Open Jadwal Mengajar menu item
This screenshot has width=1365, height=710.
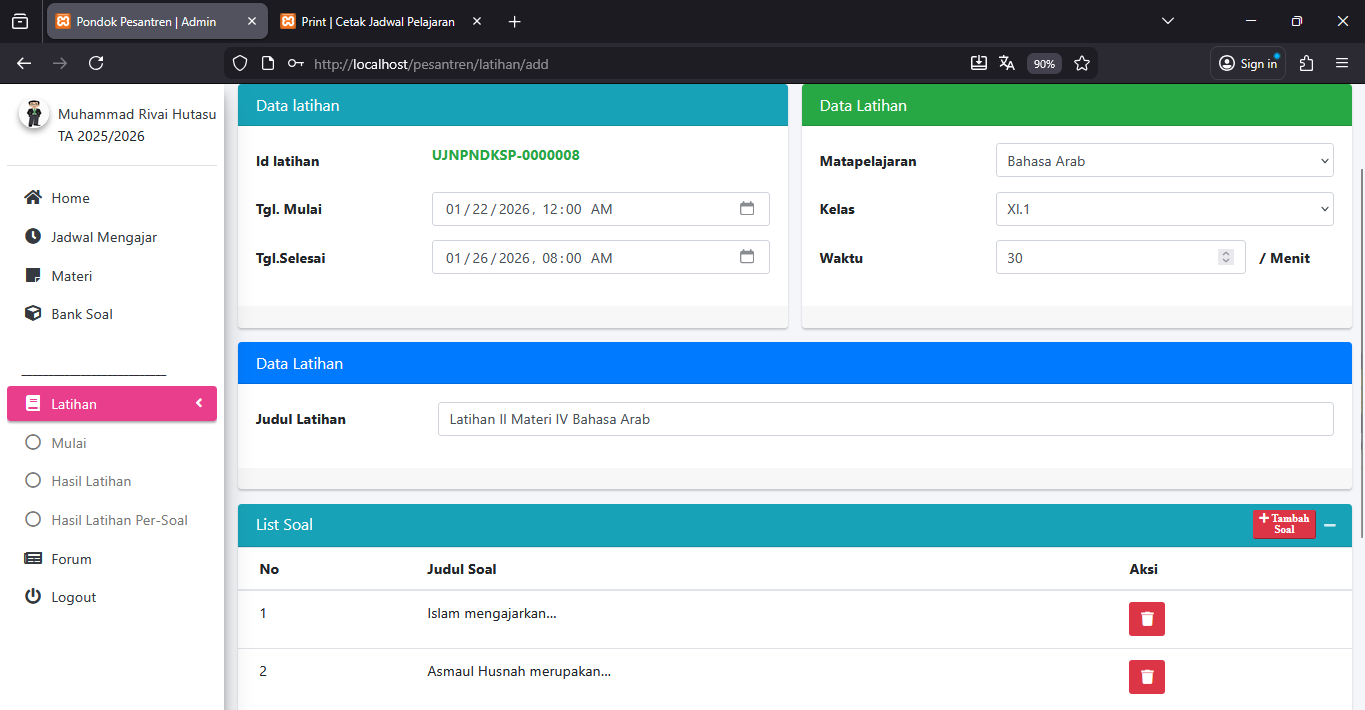[104, 237]
